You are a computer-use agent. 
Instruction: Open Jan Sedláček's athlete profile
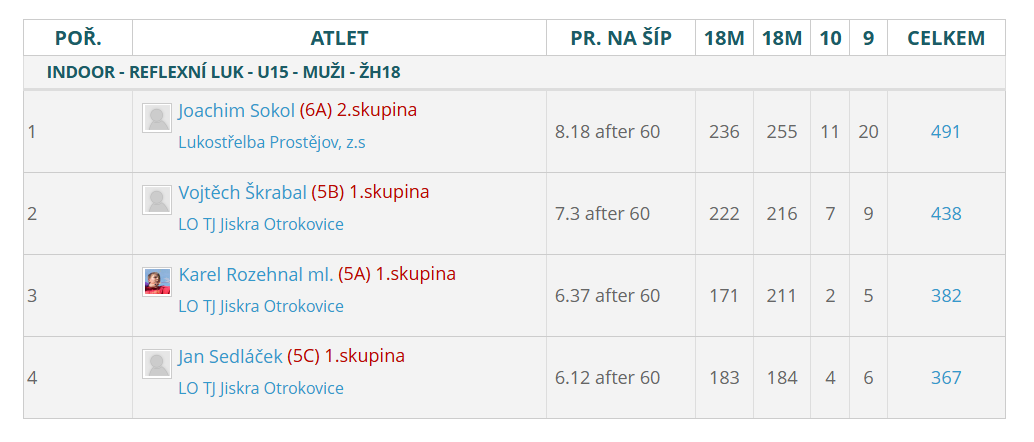(x=230, y=357)
